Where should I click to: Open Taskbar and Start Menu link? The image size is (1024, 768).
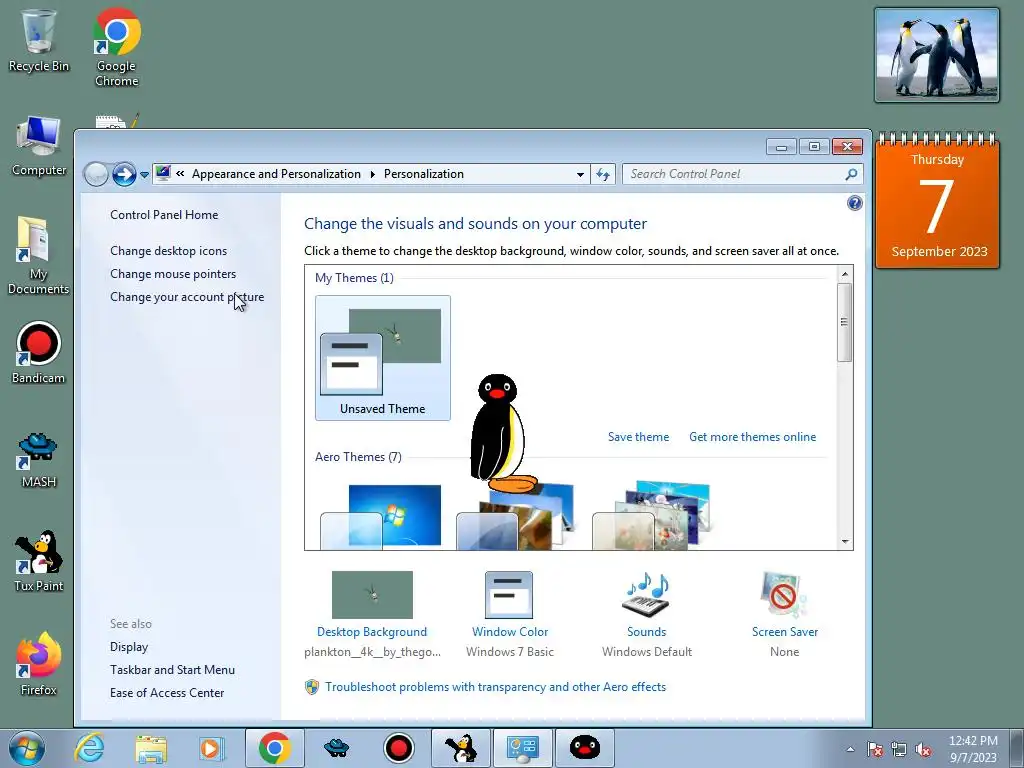click(172, 669)
